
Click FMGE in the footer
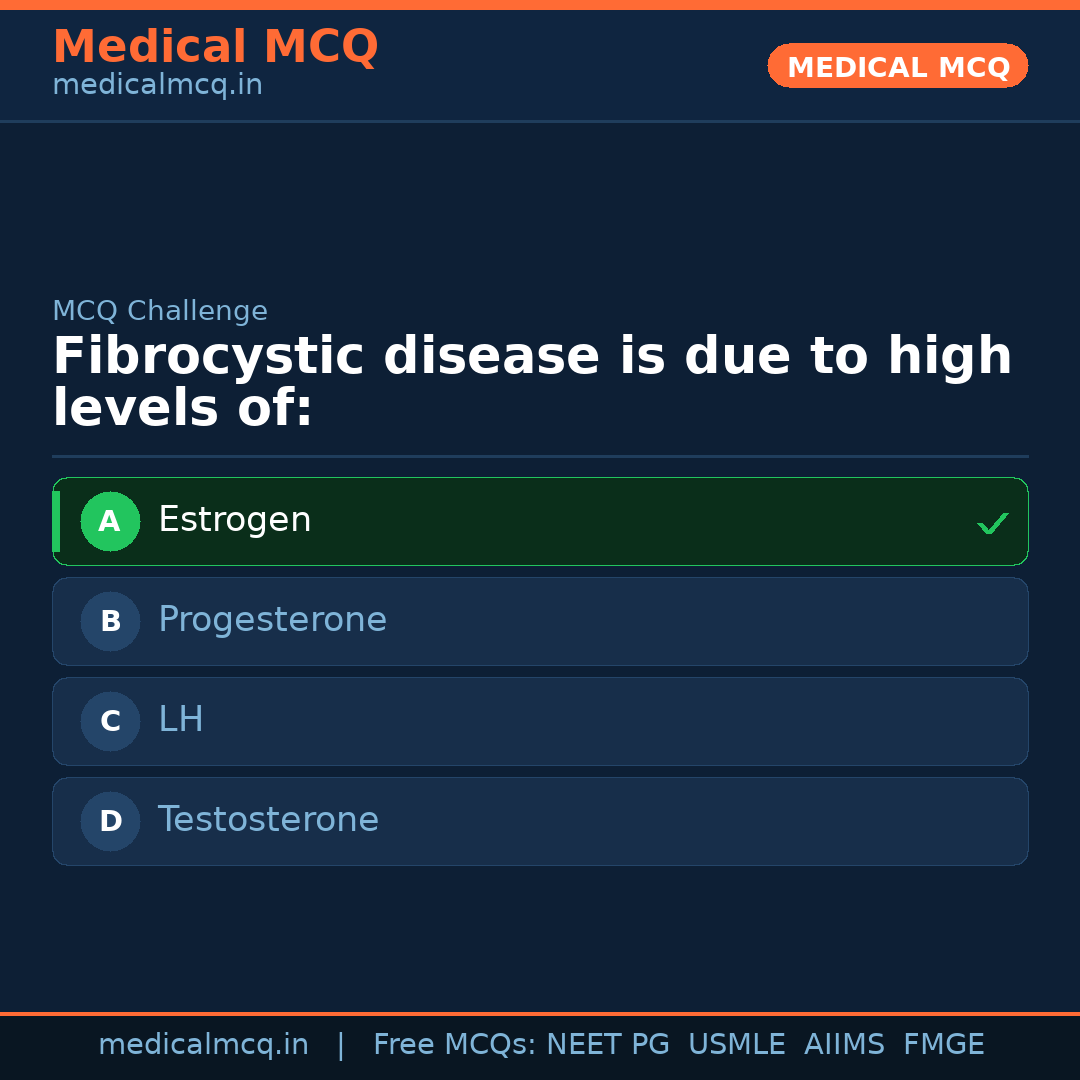[x=943, y=1045]
